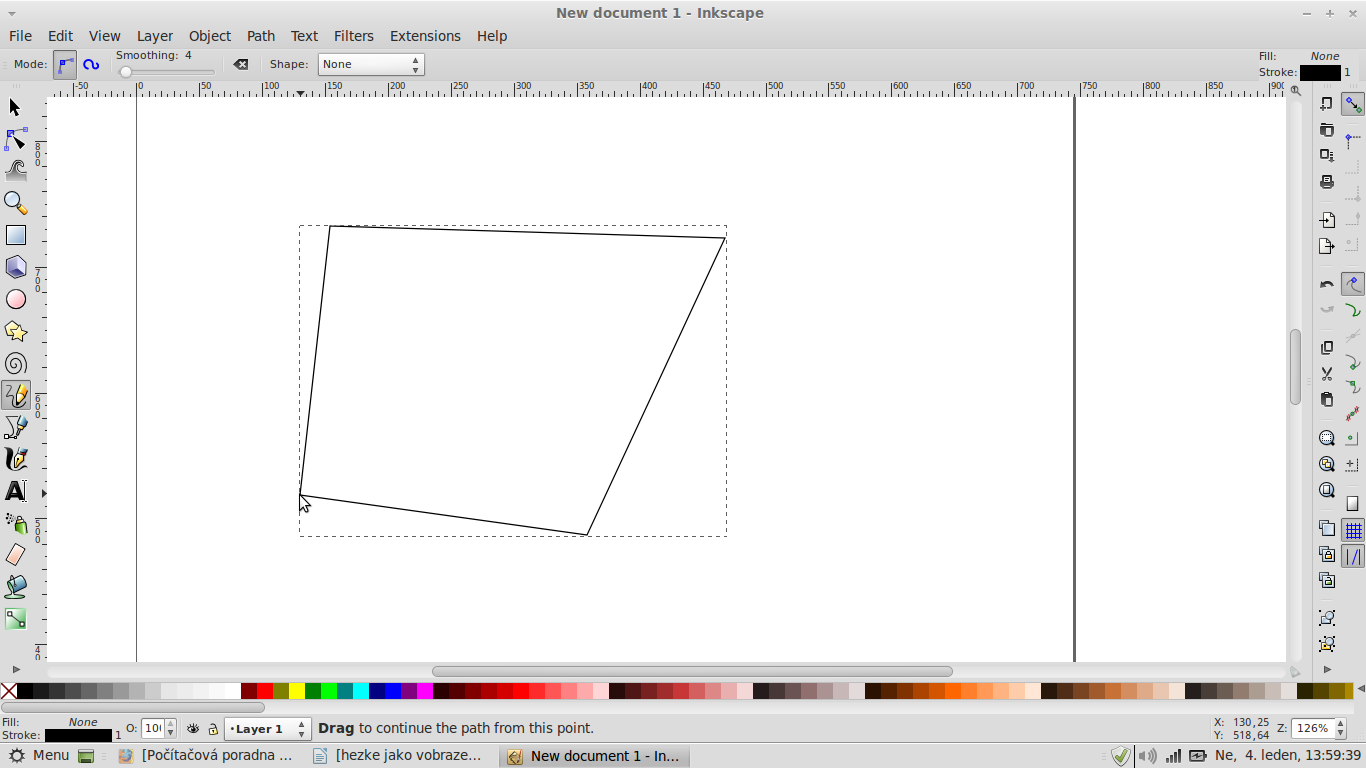Select the Selector arrow tool
Image resolution: width=1366 pixels, height=768 pixels.
(15, 107)
